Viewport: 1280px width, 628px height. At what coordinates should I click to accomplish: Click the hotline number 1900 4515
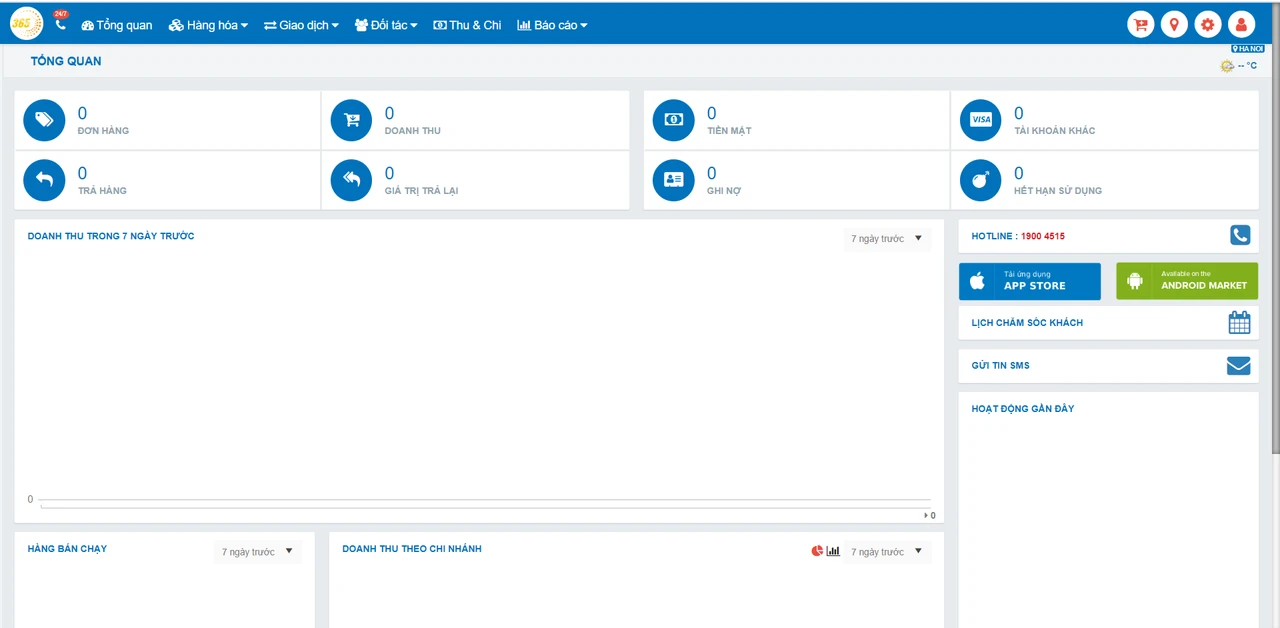pos(1043,237)
